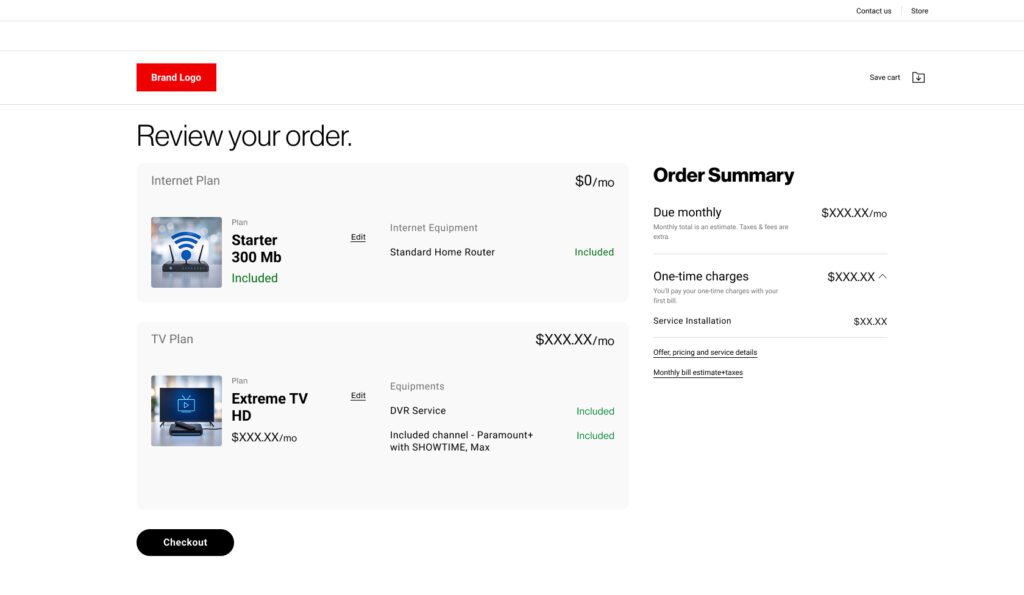The height and width of the screenshot is (595, 1024).
Task: Click the Due monthly total amount
Action: point(854,213)
